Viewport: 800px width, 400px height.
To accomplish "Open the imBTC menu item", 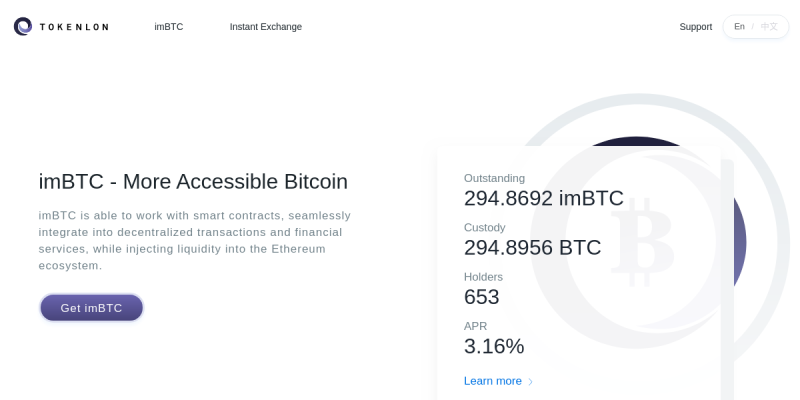I will (x=169, y=27).
